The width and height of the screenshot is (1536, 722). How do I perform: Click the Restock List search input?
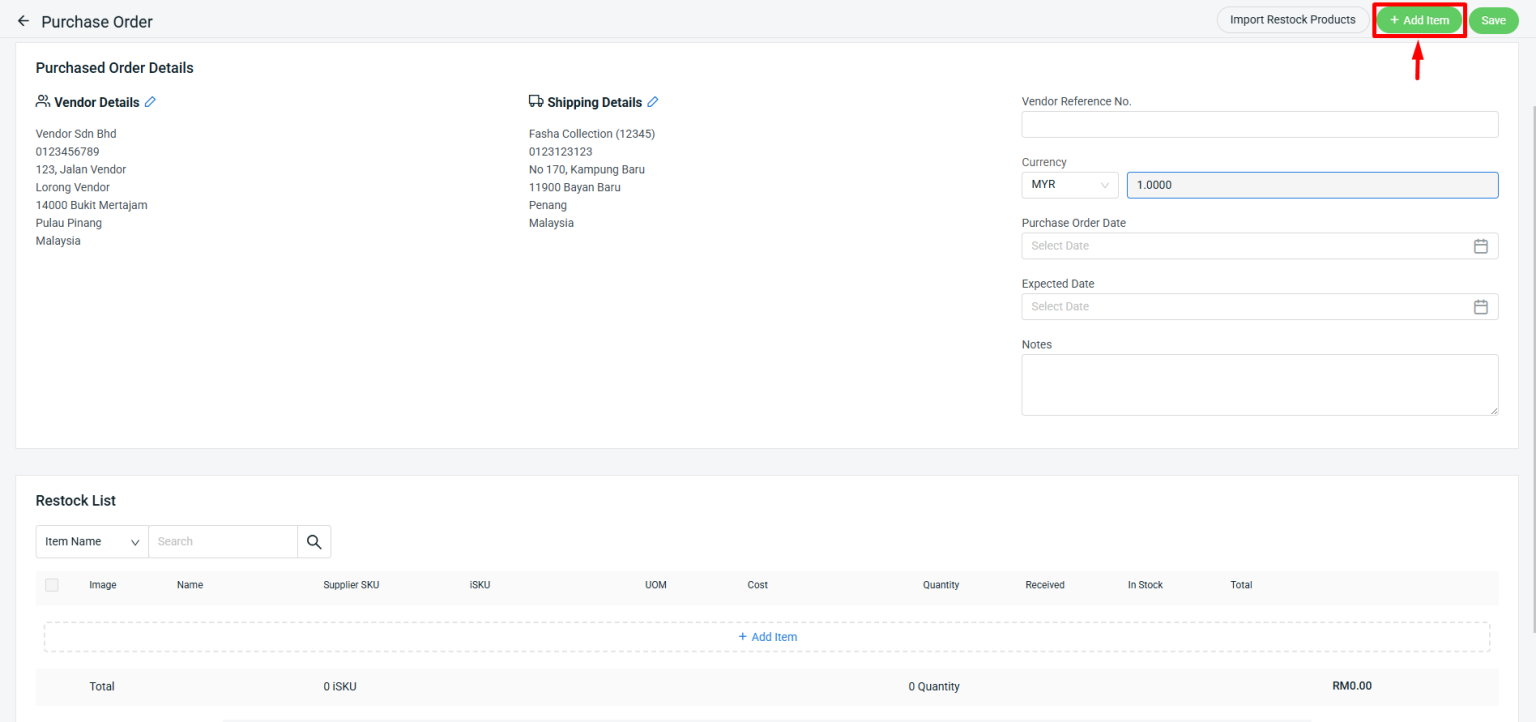click(x=222, y=542)
